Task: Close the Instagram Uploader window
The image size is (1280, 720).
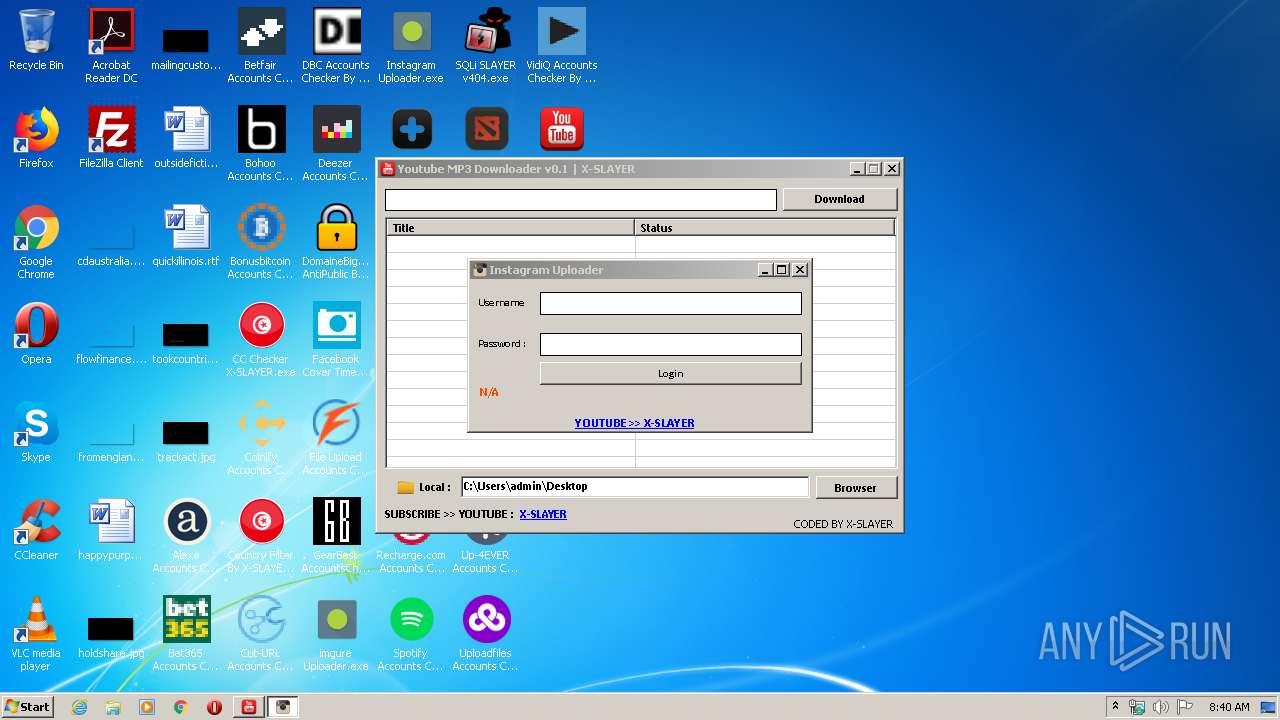Action: point(800,270)
